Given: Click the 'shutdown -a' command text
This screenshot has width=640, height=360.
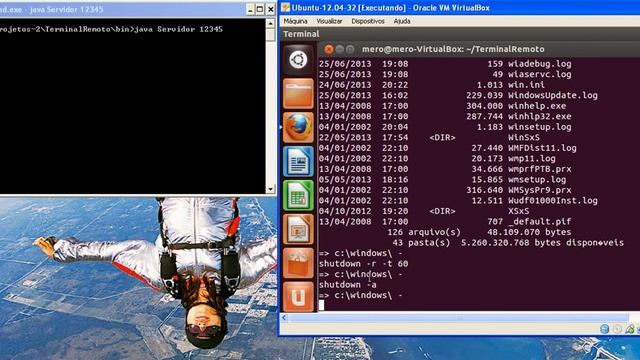Looking at the screenshot, I should [347, 285].
